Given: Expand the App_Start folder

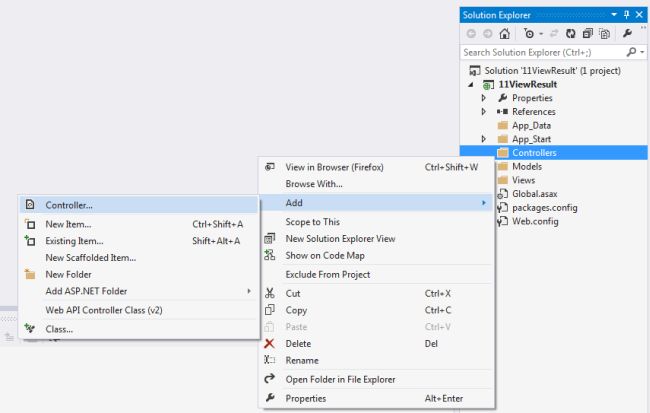Looking at the screenshot, I should 483,139.
